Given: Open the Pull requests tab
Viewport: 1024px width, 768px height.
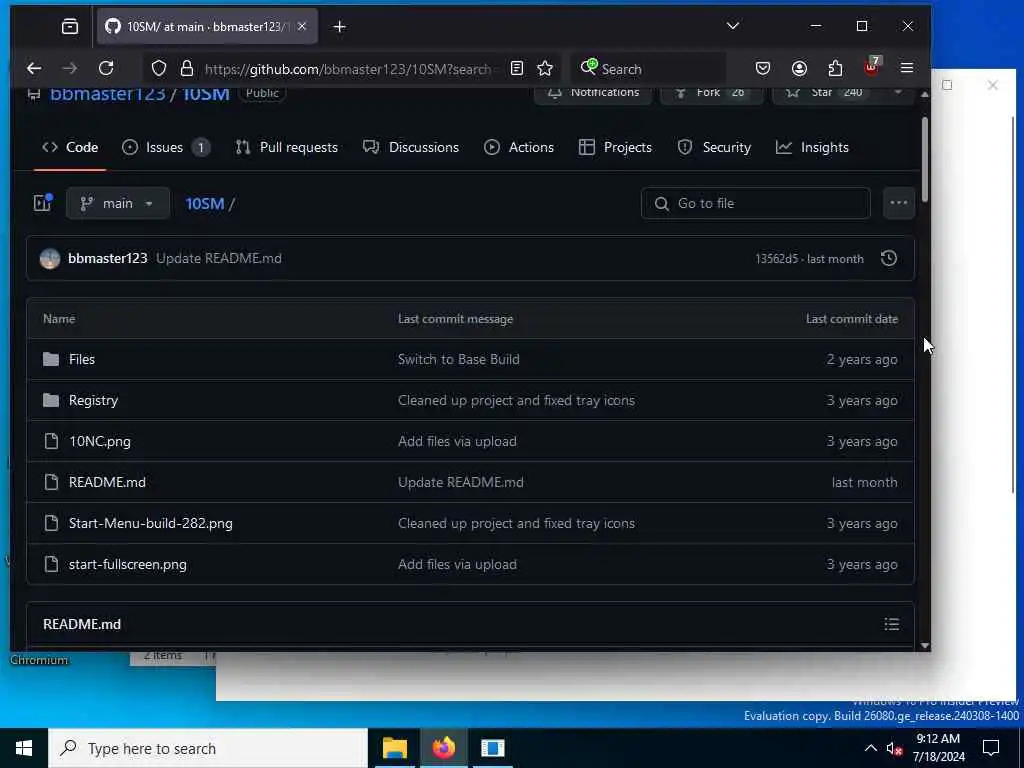Looking at the screenshot, I should [287, 148].
